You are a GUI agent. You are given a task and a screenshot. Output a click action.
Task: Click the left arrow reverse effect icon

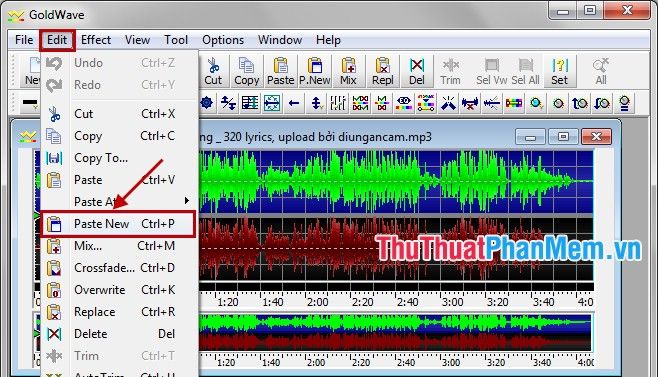(x=294, y=103)
